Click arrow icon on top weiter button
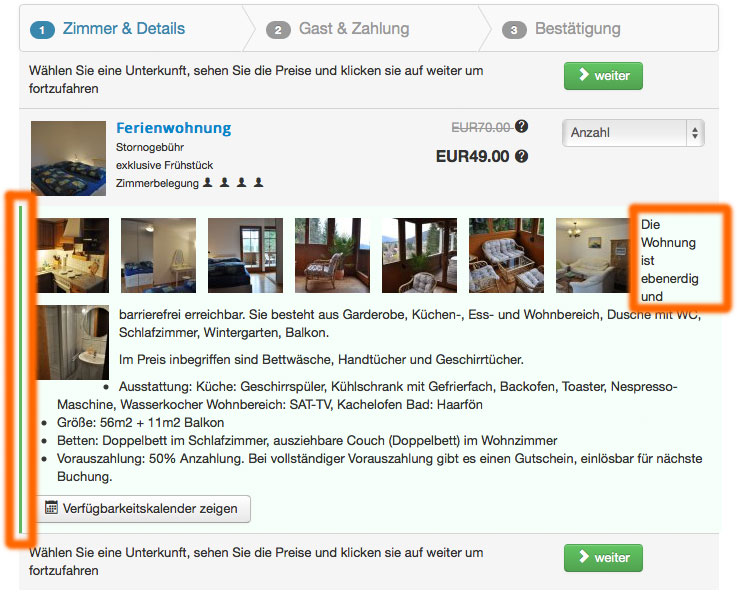The height and width of the screenshot is (610, 737). tap(584, 74)
